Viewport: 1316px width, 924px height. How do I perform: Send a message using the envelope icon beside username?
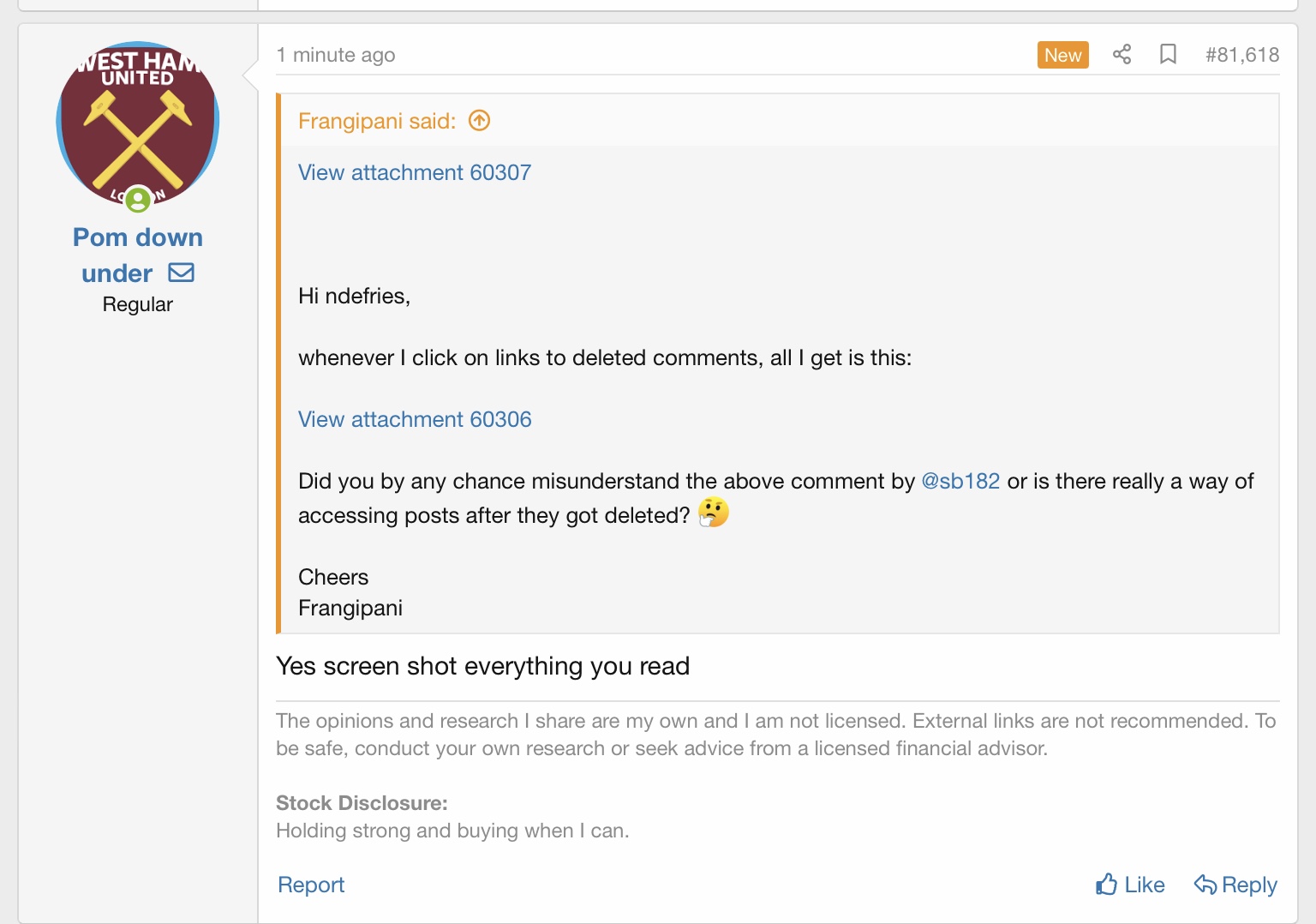[x=181, y=273]
